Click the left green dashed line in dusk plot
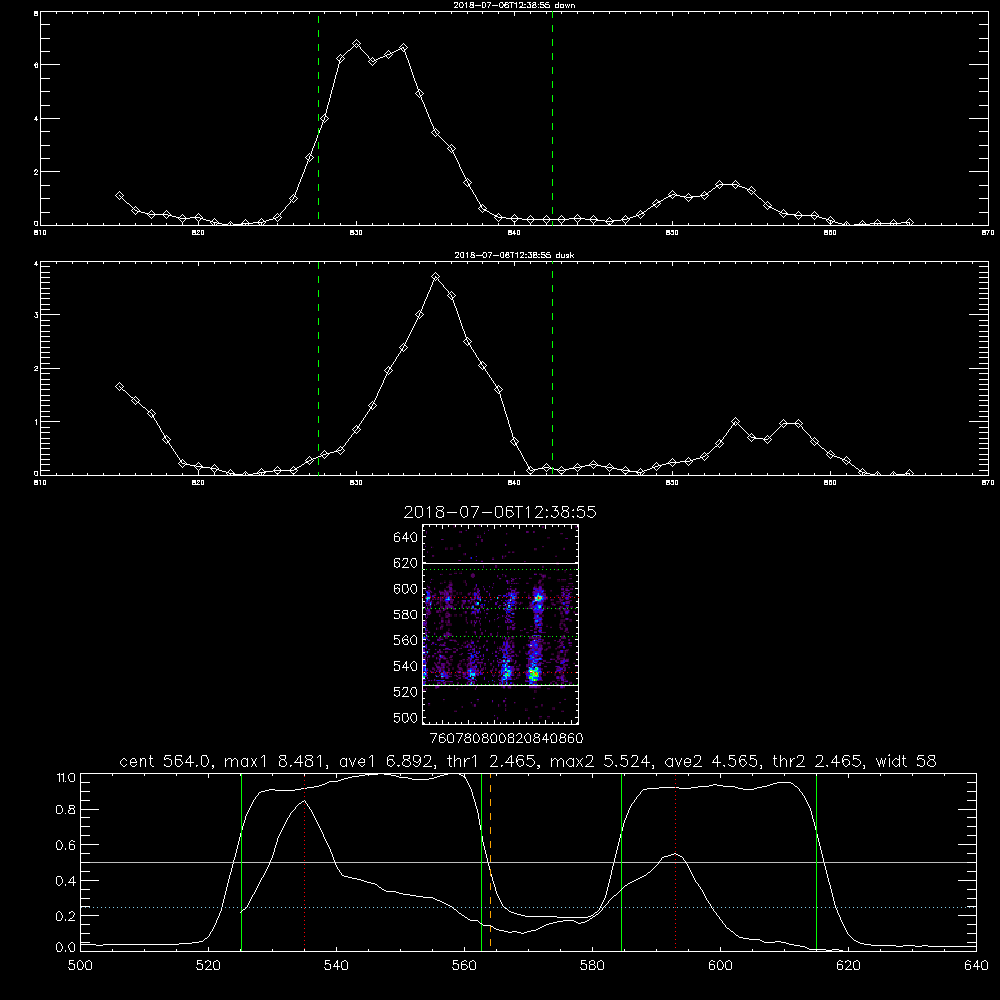 [318, 368]
